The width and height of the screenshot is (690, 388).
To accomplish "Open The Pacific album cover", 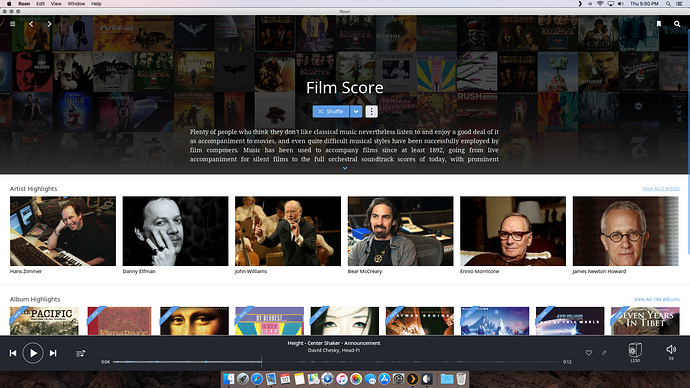I will (44, 321).
